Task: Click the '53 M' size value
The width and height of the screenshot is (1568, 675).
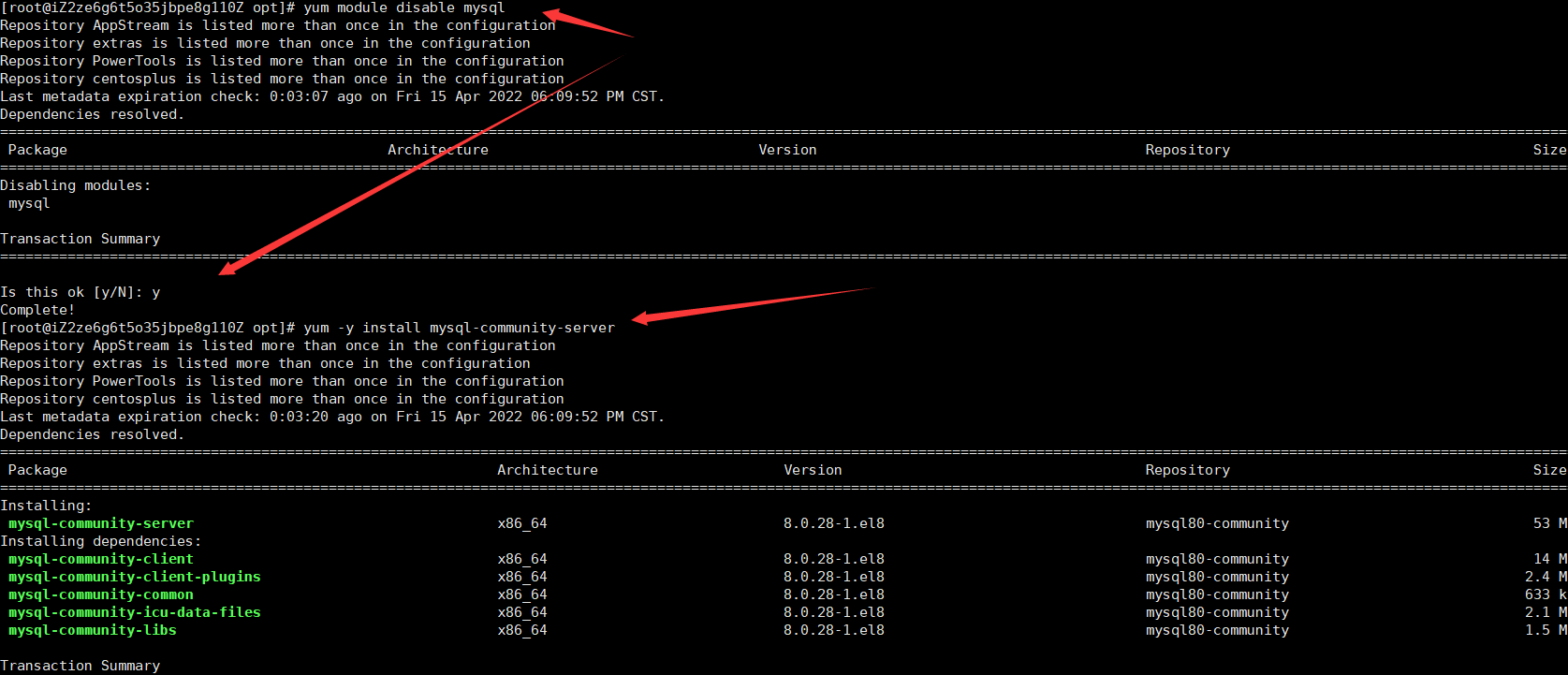Action: [x=1550, y=523]
